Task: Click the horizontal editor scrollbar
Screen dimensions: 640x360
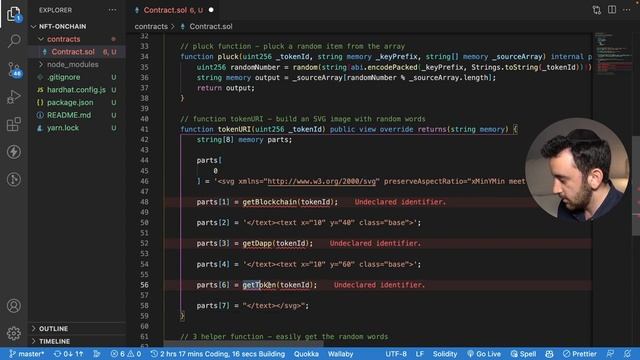Action: [x=244, y=344]
